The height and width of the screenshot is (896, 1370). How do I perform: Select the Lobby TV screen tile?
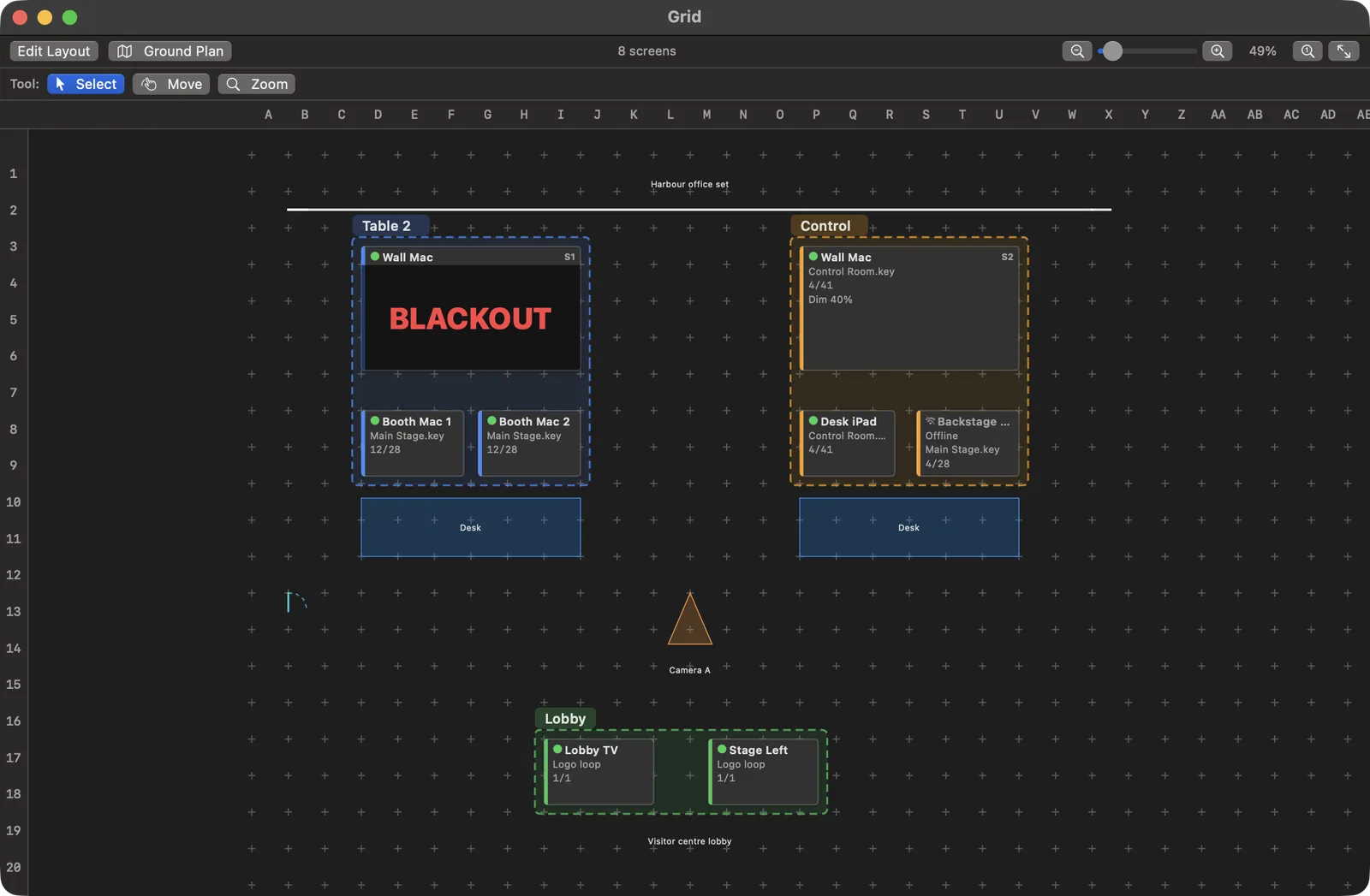(x=599, y=772)
